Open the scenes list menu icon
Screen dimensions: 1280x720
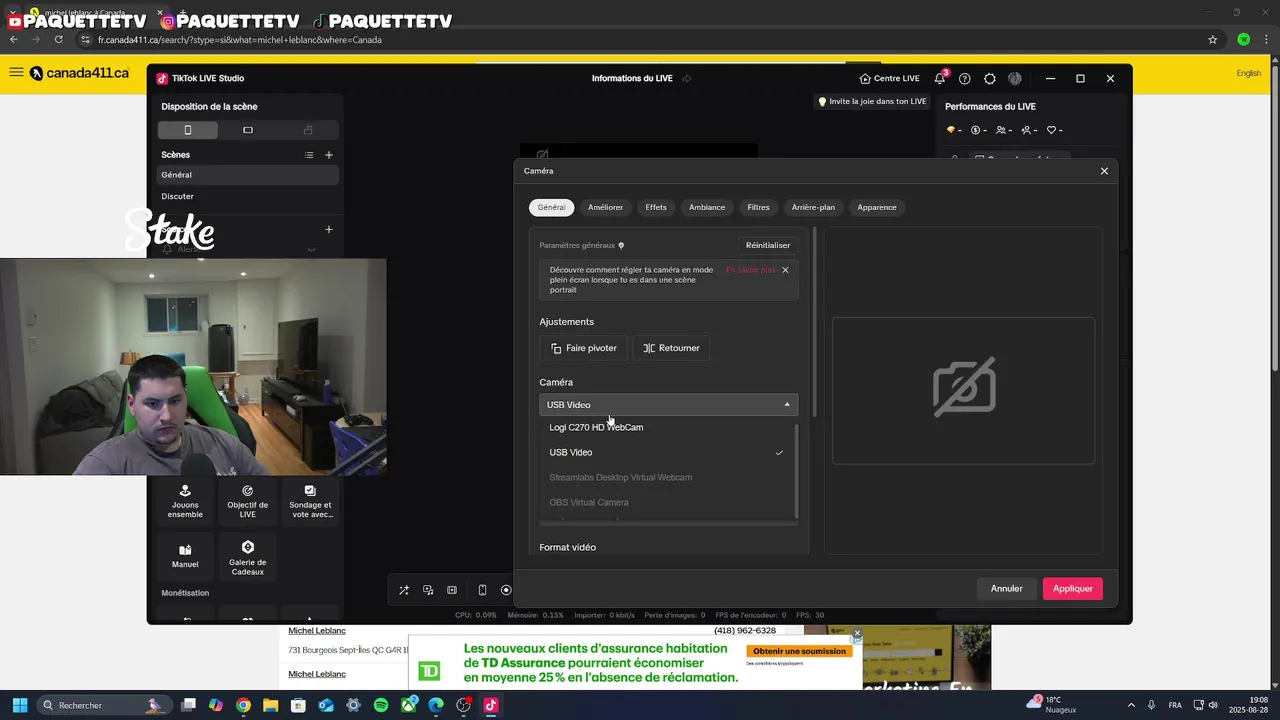coord(309,155)
